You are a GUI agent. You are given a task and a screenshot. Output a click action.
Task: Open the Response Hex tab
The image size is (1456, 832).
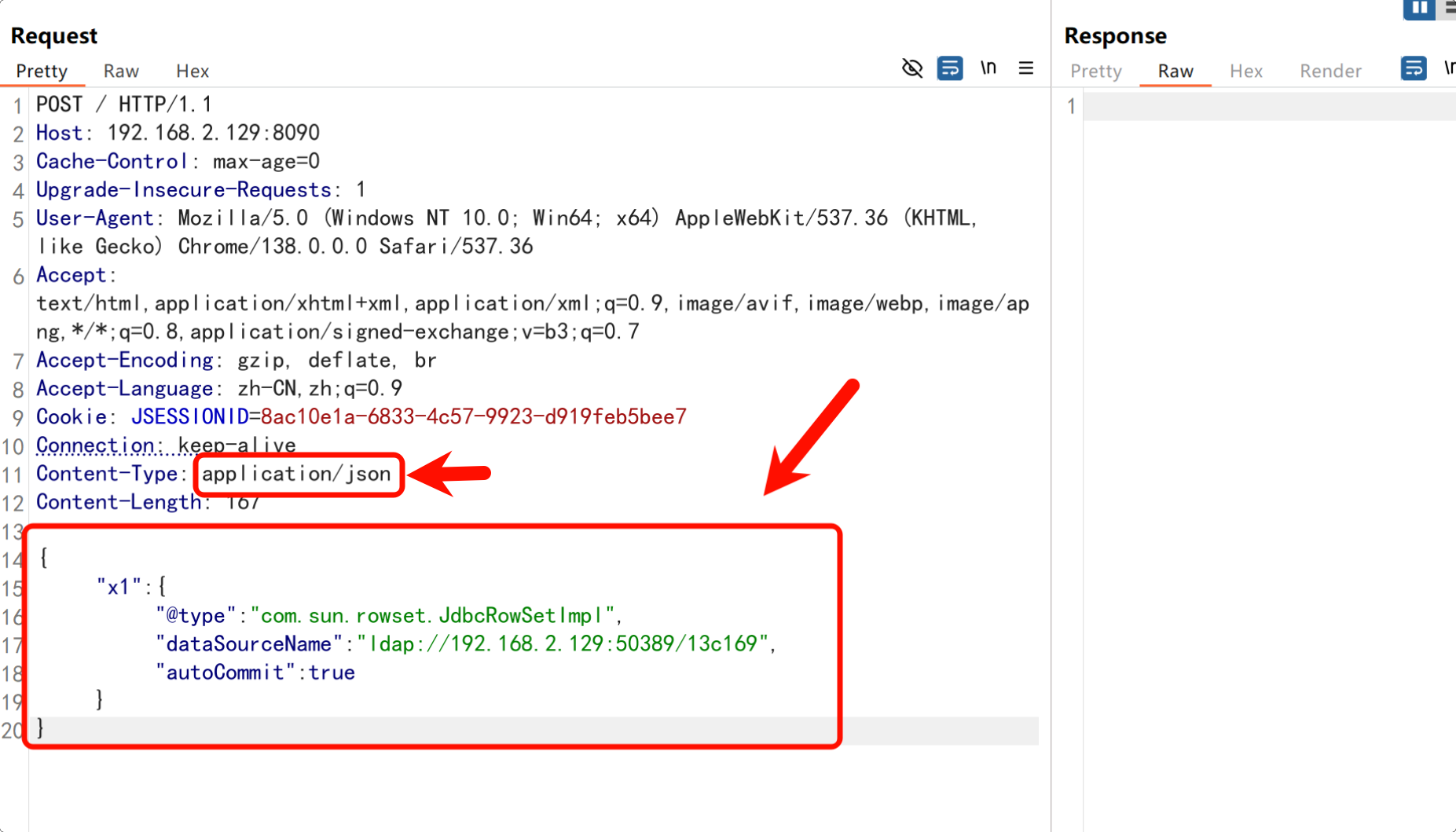pos(1245,71)
